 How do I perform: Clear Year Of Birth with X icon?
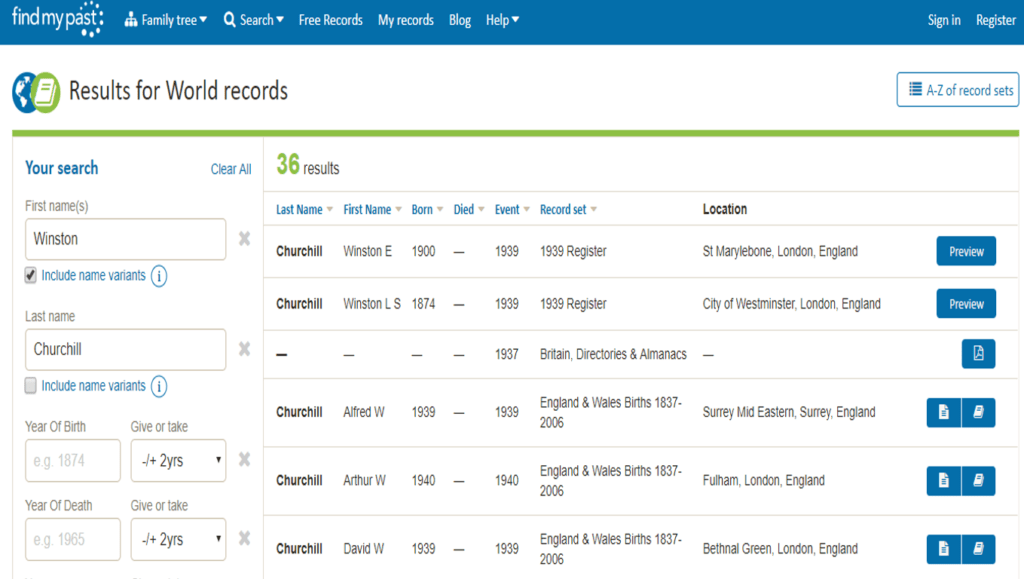(244, 460)
